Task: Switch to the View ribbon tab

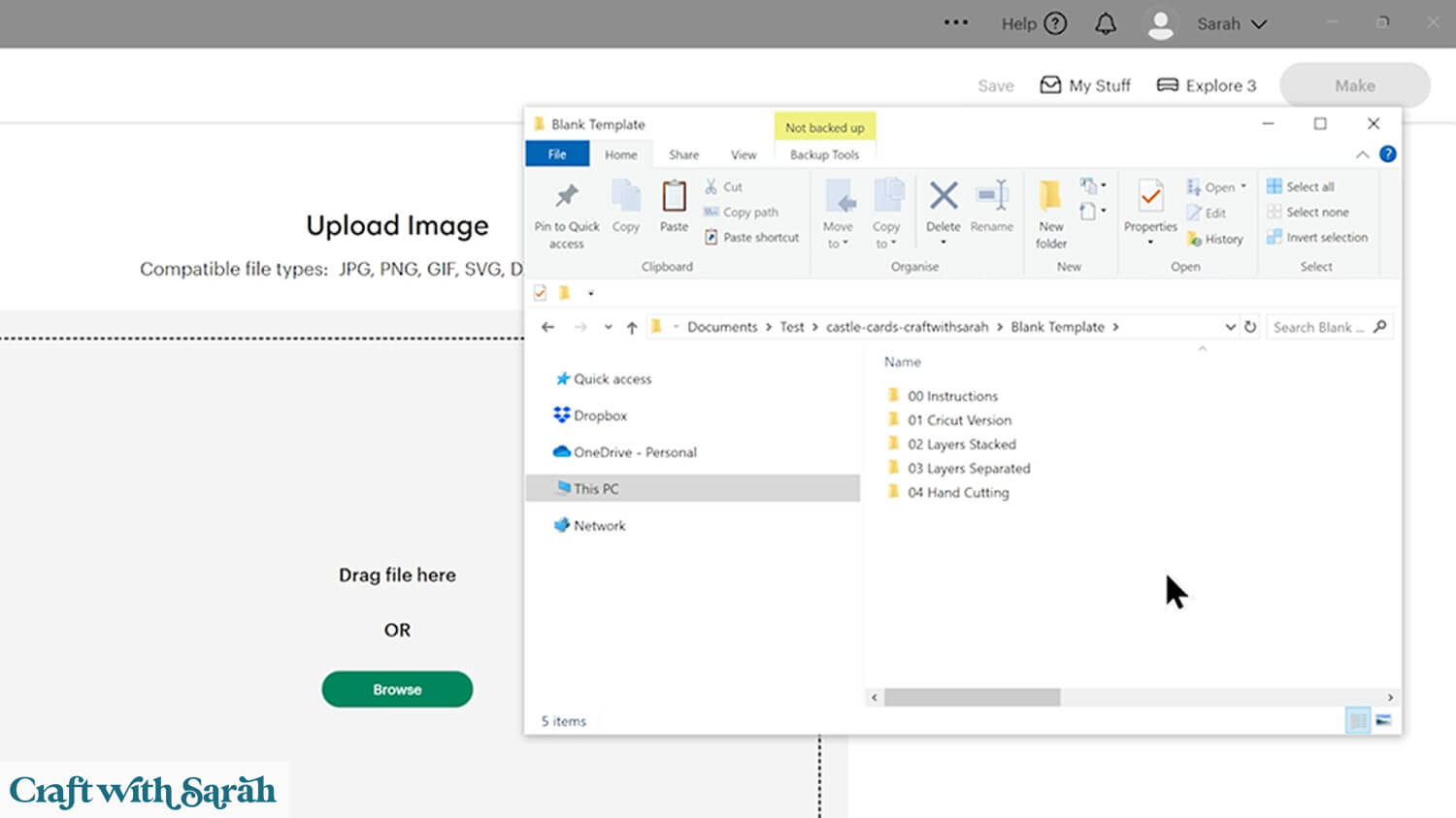Action: [744, 154]
